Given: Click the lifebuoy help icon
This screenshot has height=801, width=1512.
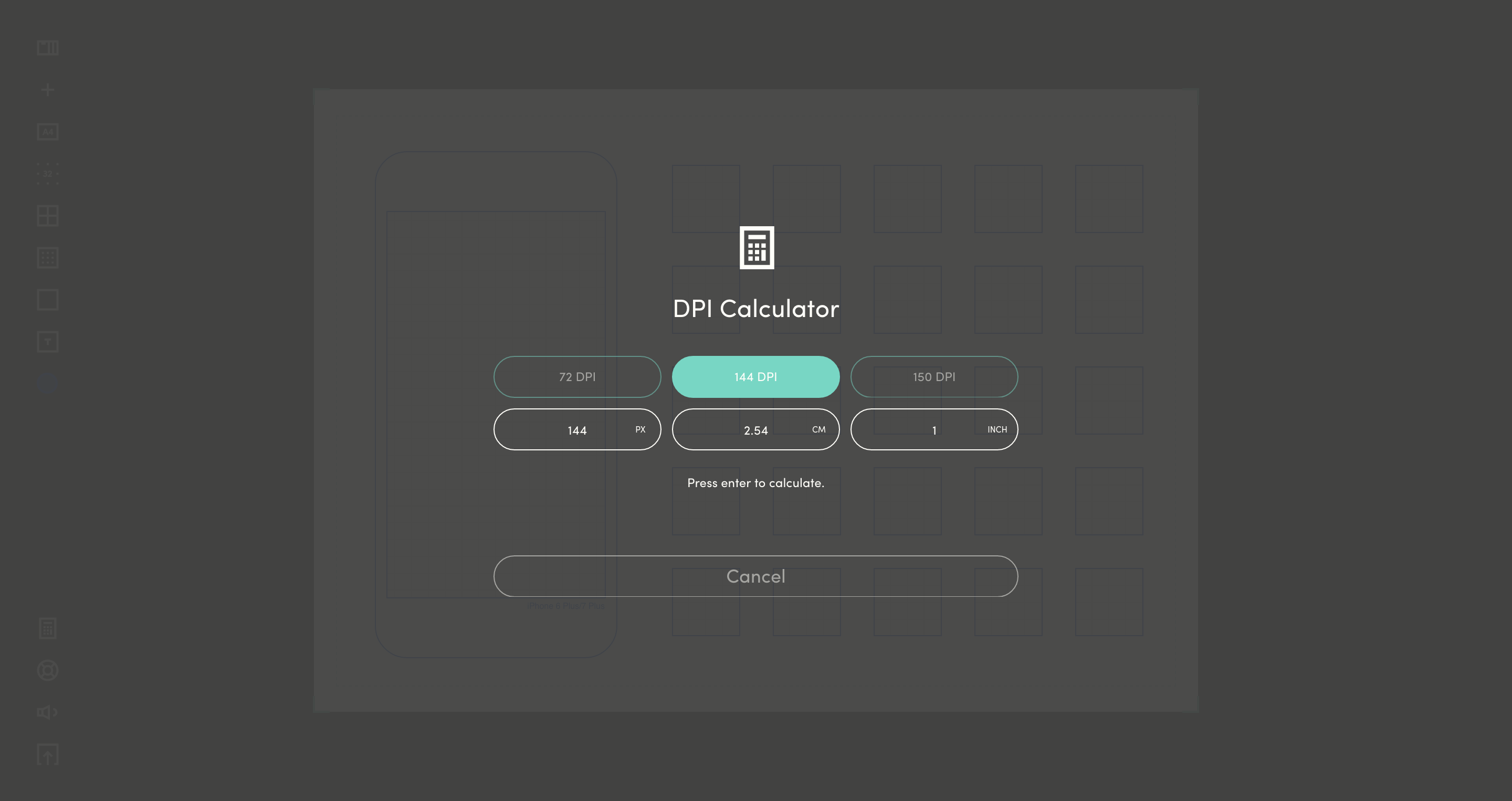Looking at the screenshot, I should click(x=48, y=670).
